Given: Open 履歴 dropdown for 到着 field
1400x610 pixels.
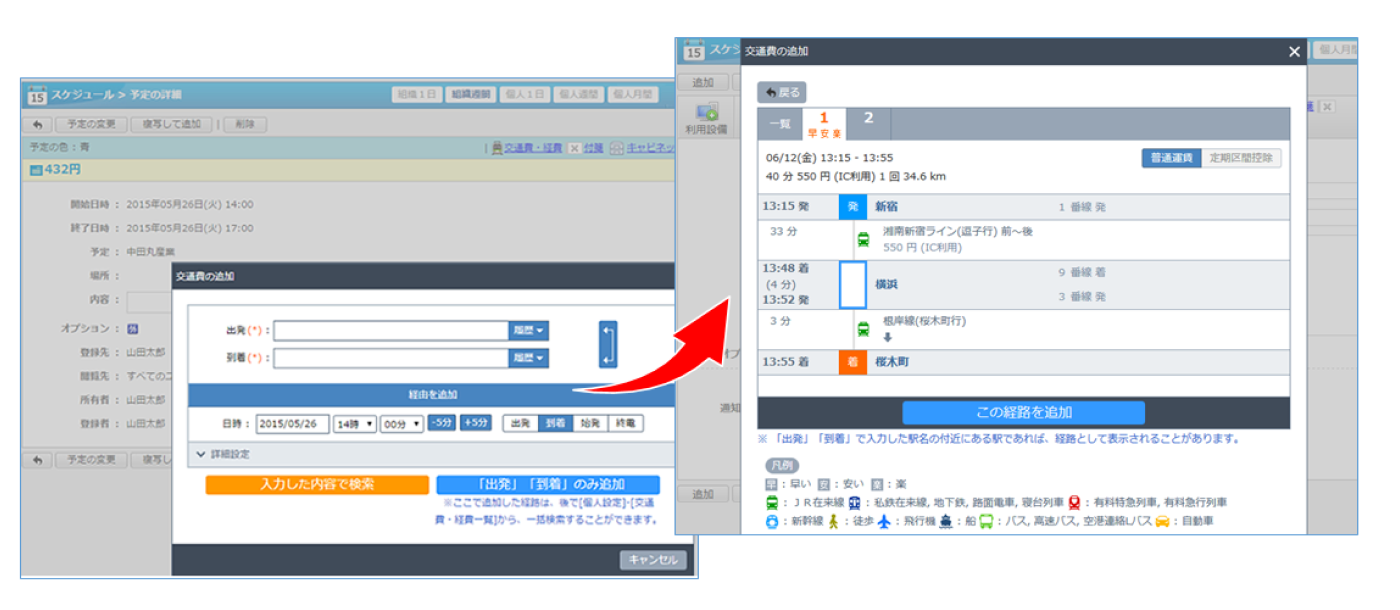Looking at the screenshot, I should 528,358.
